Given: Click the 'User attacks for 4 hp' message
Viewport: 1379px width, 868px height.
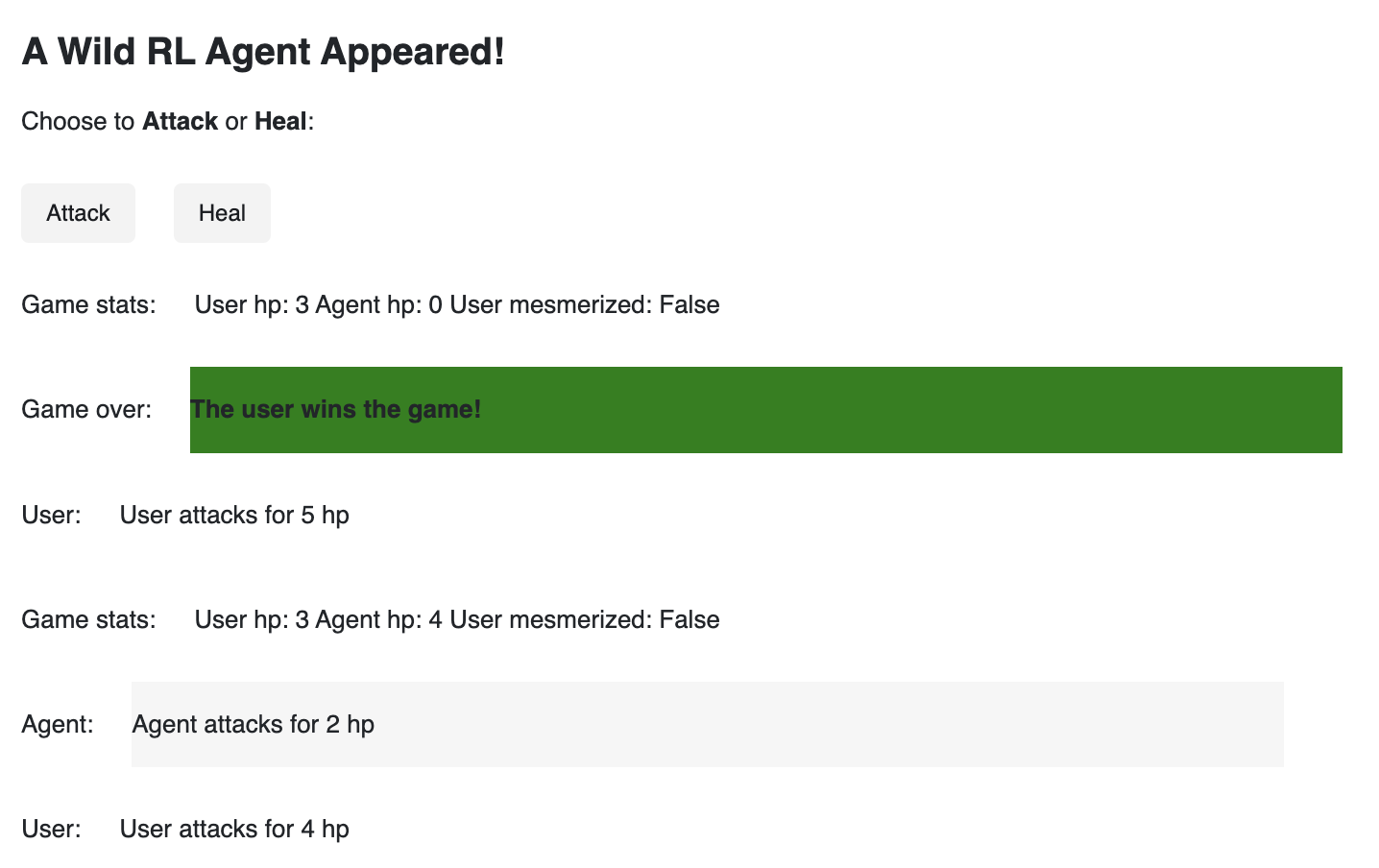Looking at the screenshot, I should (234, 830).
